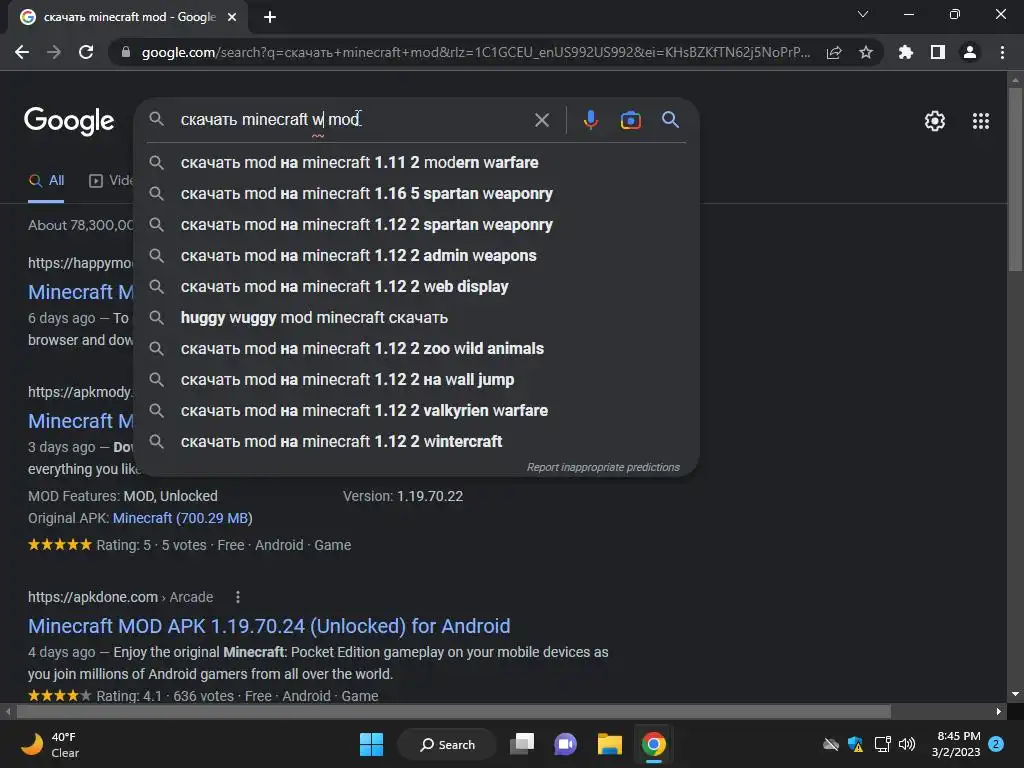View site information lock icon
1024x768 pixels.
(126, 52)
